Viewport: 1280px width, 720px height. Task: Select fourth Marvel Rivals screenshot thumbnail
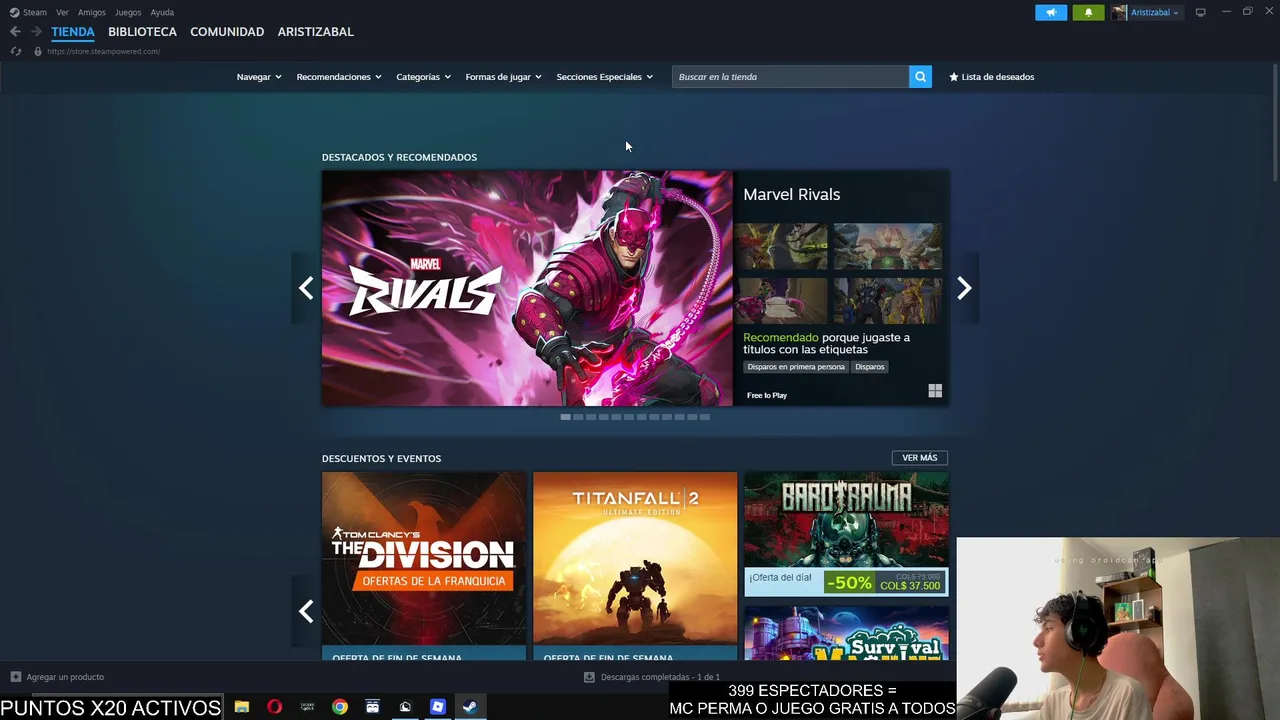pos(888,301)
